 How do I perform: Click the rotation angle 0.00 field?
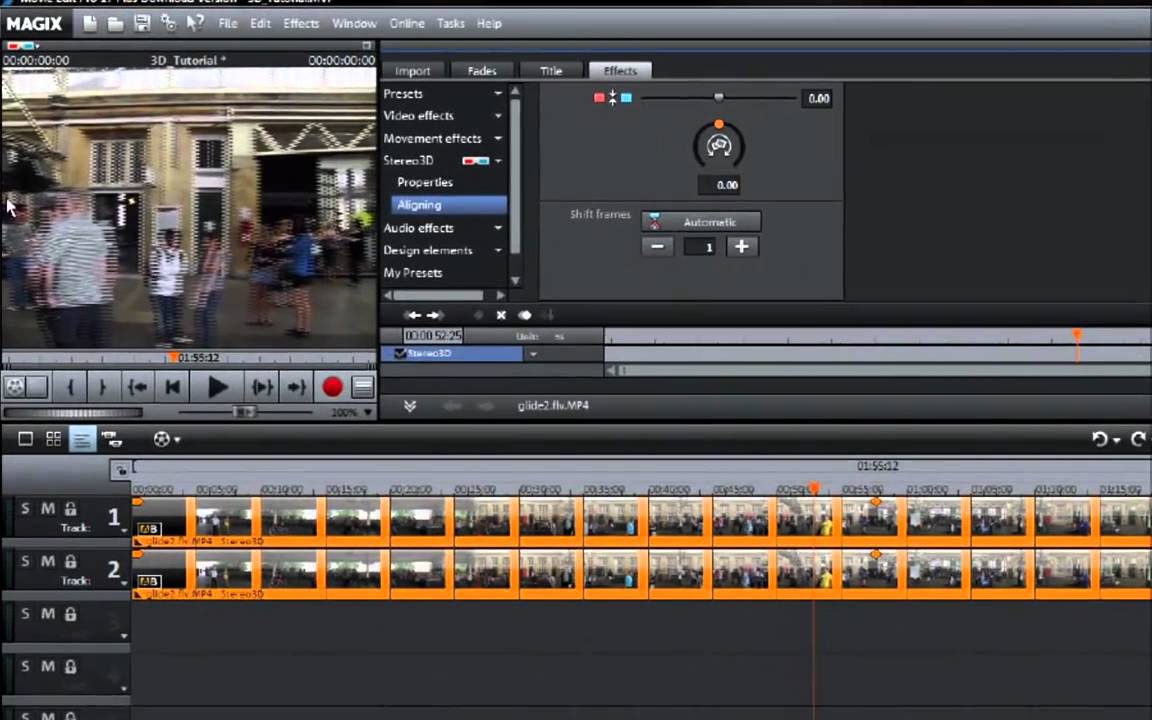[x=719, y=184]
